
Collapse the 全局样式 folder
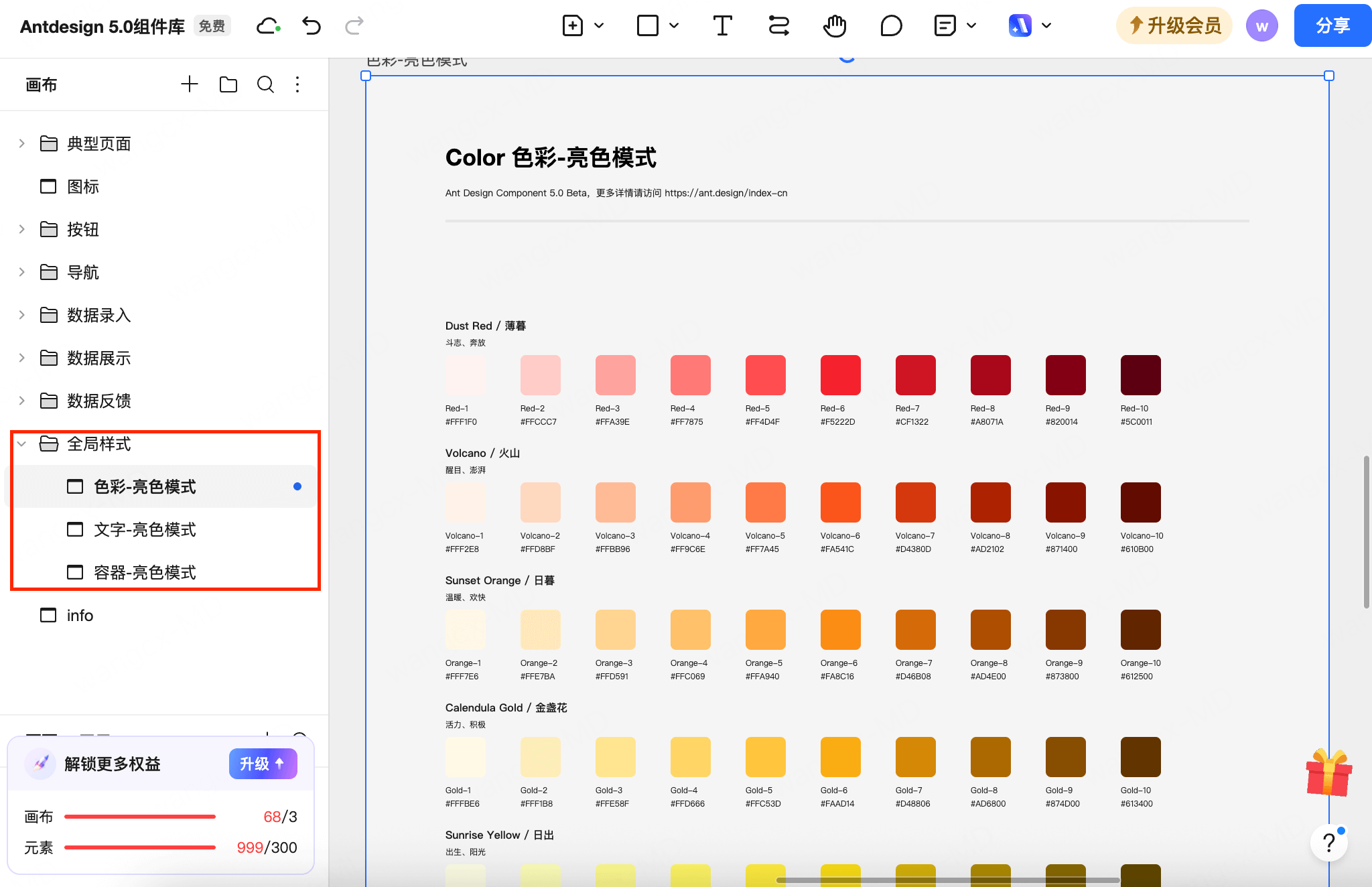(22, 443)
